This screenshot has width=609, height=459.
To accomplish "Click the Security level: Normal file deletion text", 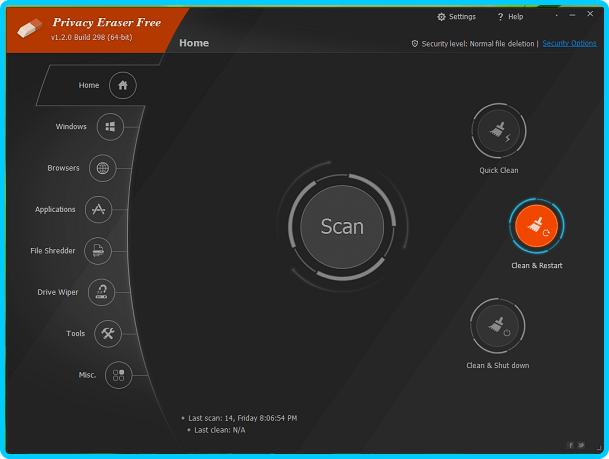I will 478,43.
